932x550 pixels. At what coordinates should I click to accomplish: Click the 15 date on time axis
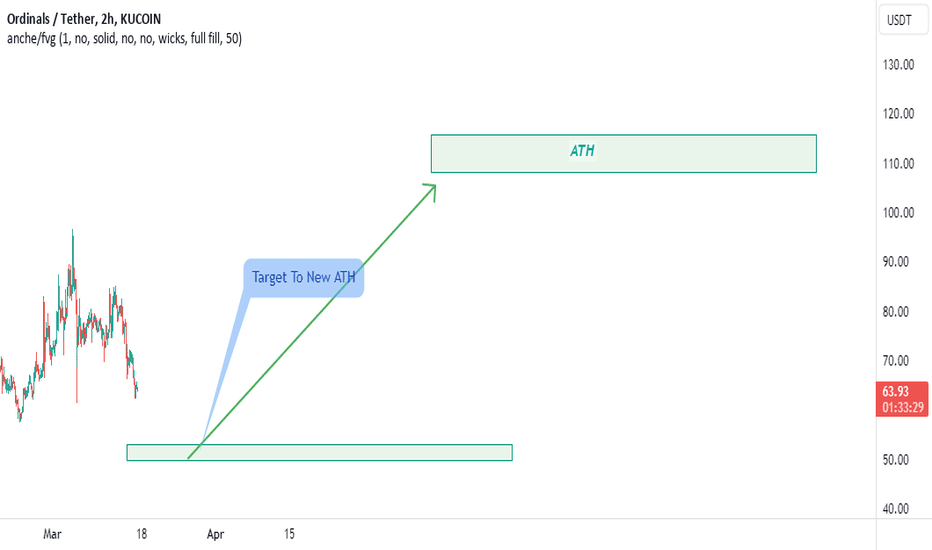(289, 534)
